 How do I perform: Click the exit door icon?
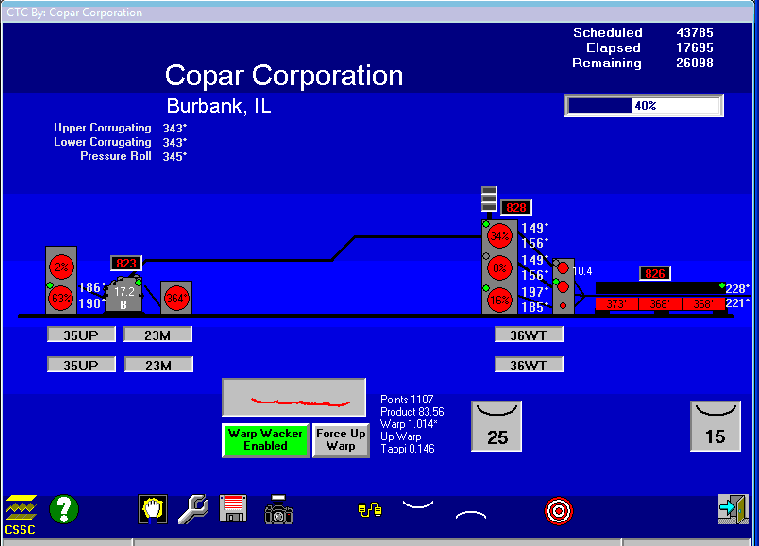[x=733, y=509]
